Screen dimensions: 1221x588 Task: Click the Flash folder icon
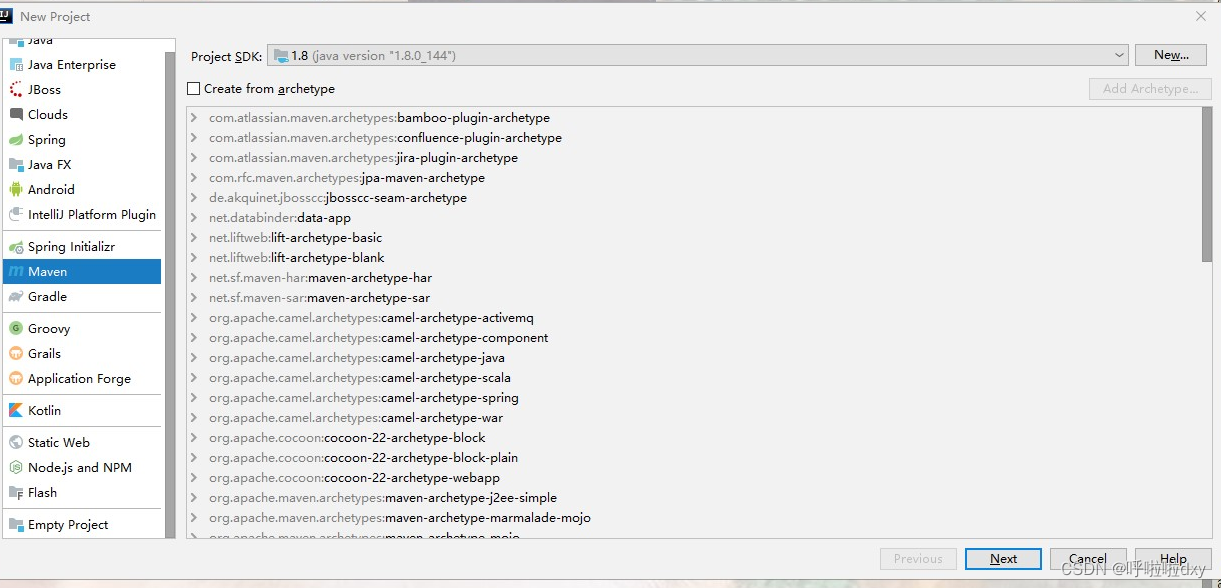(x=16, y=492)
